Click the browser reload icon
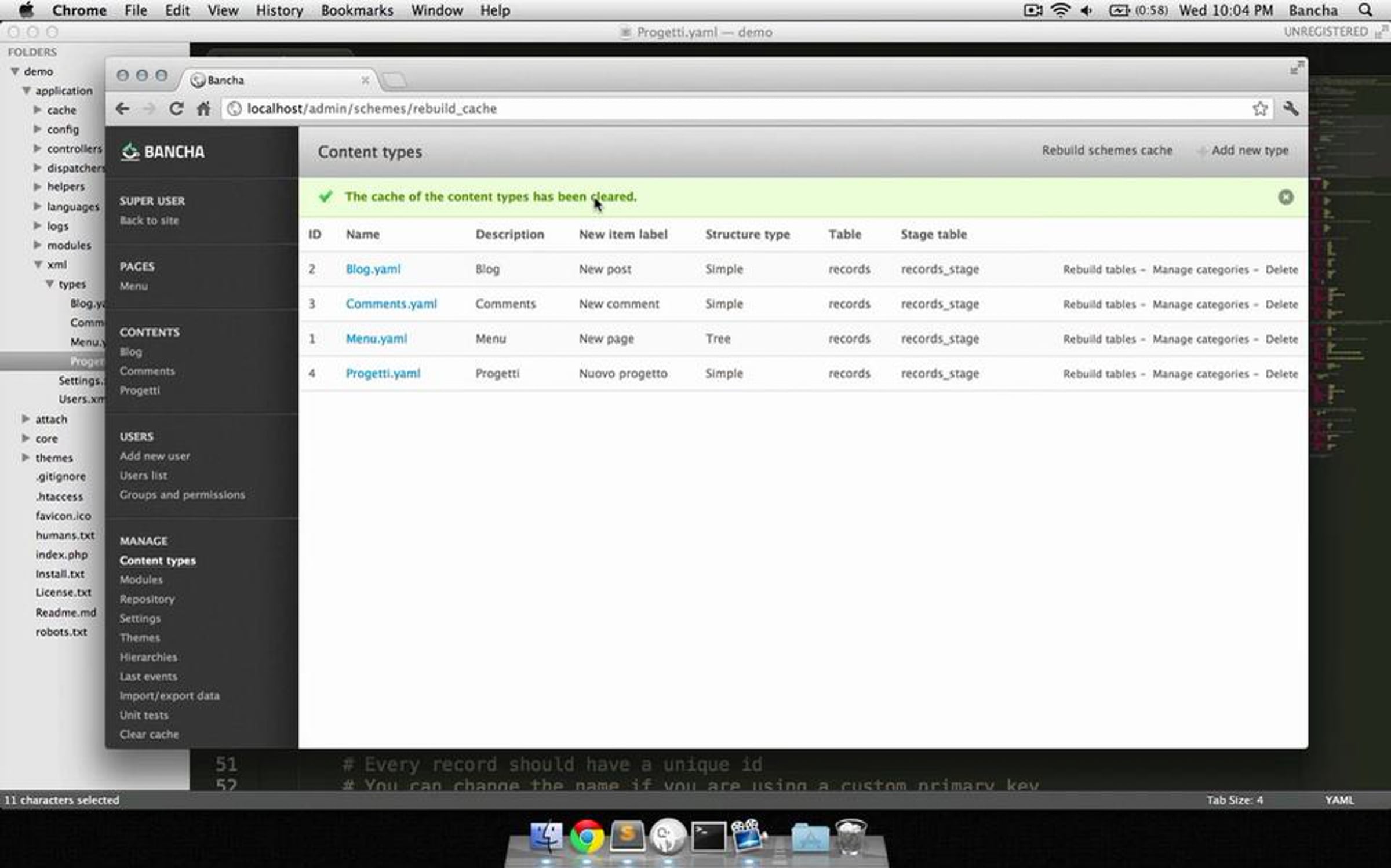1391x868 pixels. click(x=176, y=108)
